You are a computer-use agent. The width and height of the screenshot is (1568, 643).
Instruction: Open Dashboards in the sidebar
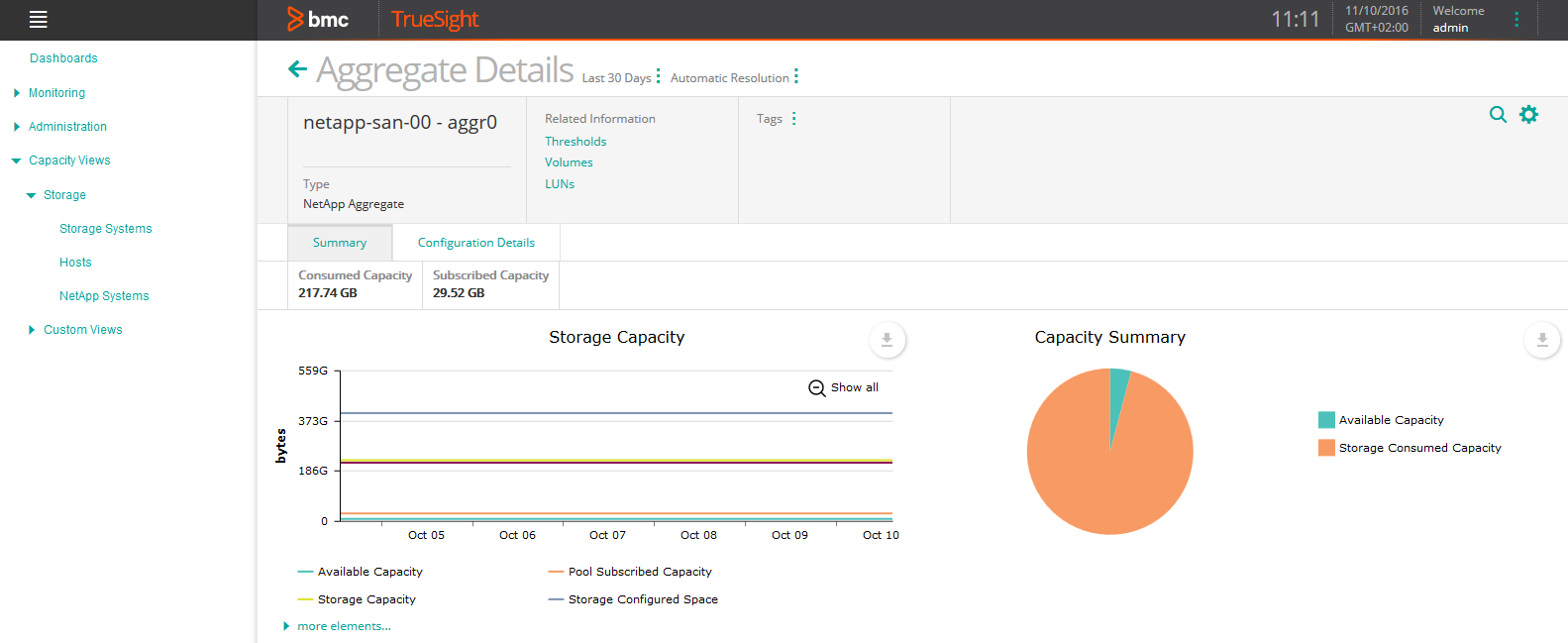coord(63,58)
